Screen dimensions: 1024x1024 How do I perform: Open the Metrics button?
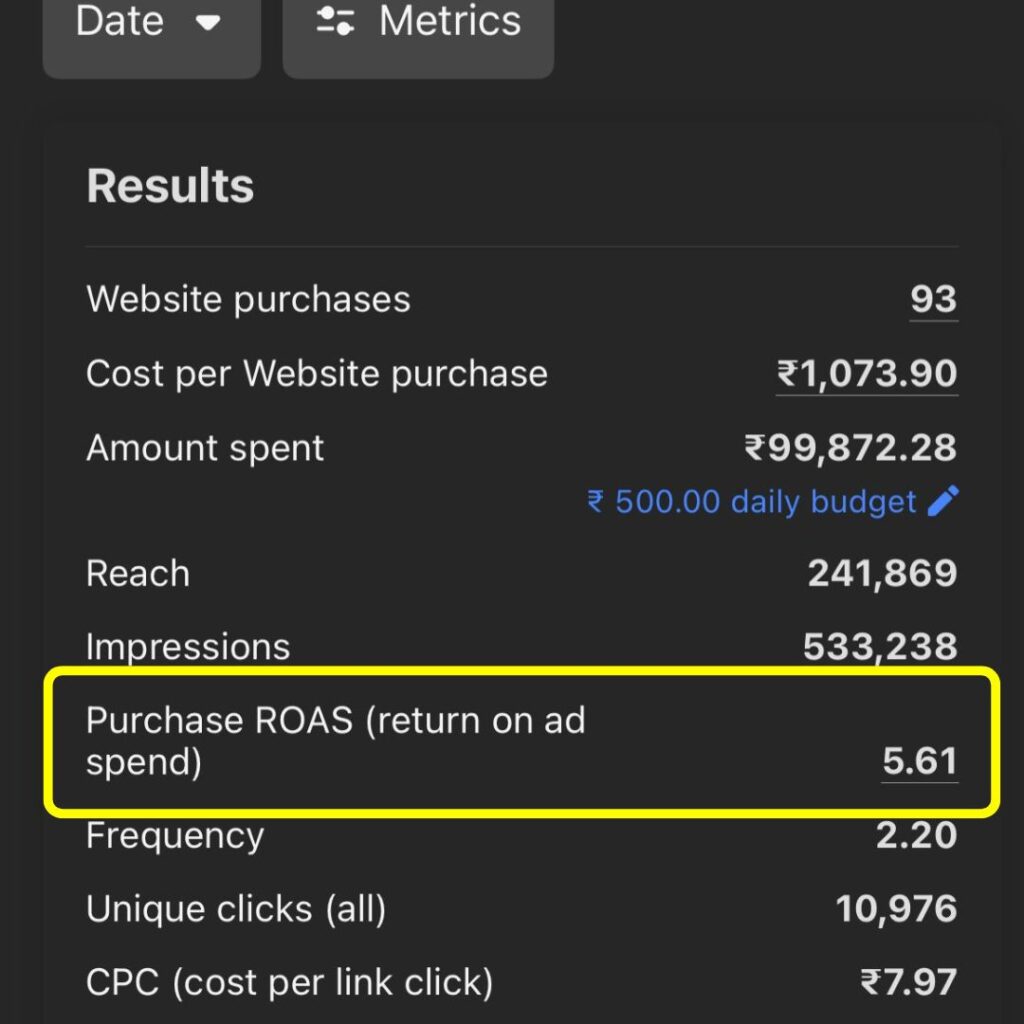point(418,22)
